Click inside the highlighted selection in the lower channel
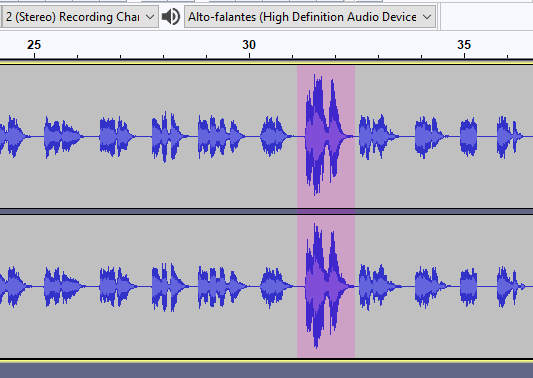Screen dimensions: 533x378 coord(326,287)
